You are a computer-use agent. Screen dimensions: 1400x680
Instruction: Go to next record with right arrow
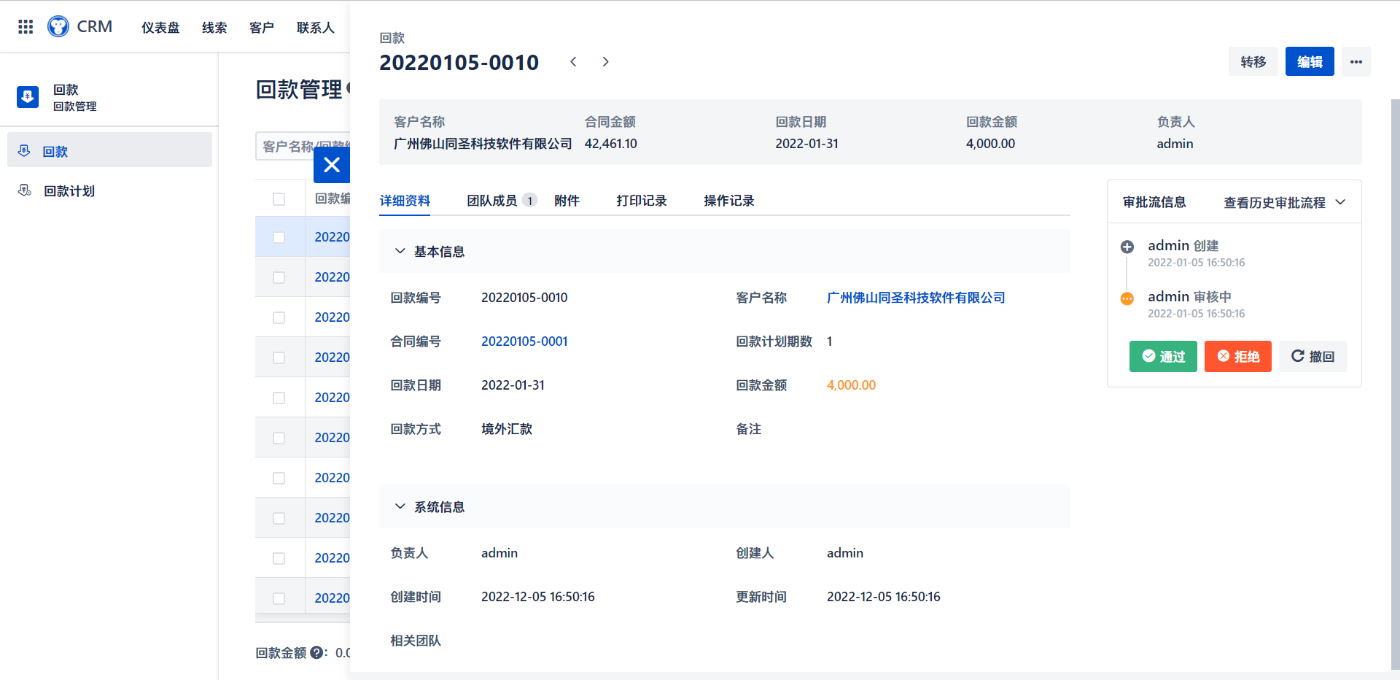[x=605, y=62]
